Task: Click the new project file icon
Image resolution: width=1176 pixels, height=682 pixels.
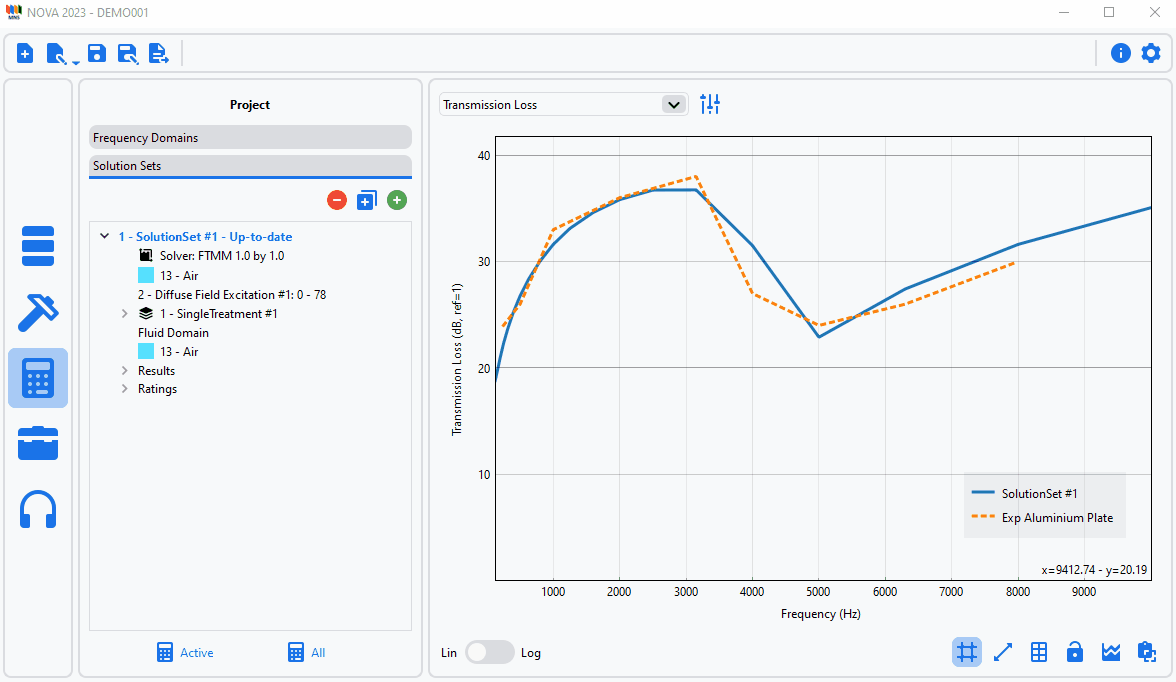Action: [25, 53]
